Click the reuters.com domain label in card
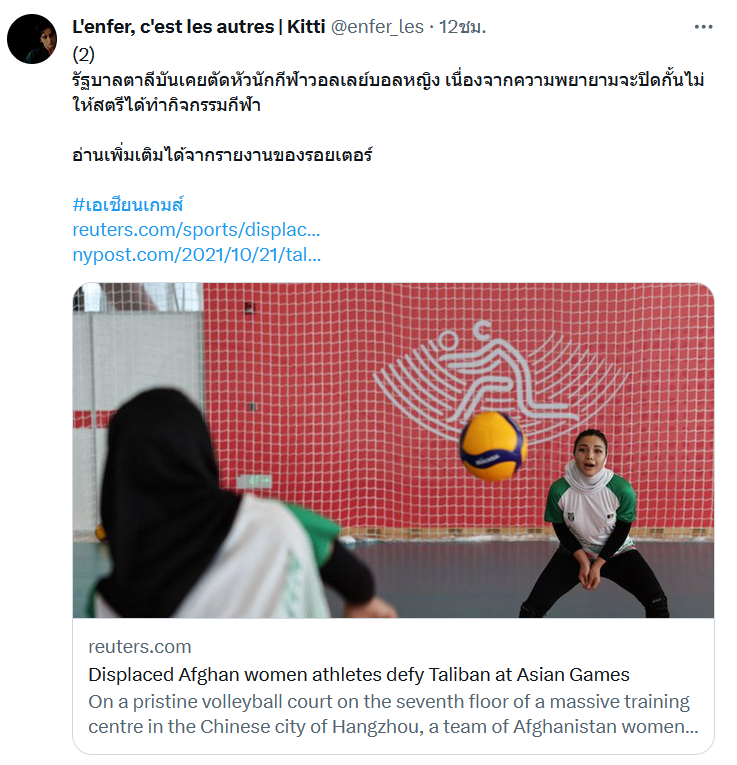Screen dimensions: 737x765 tap(139, 646)
